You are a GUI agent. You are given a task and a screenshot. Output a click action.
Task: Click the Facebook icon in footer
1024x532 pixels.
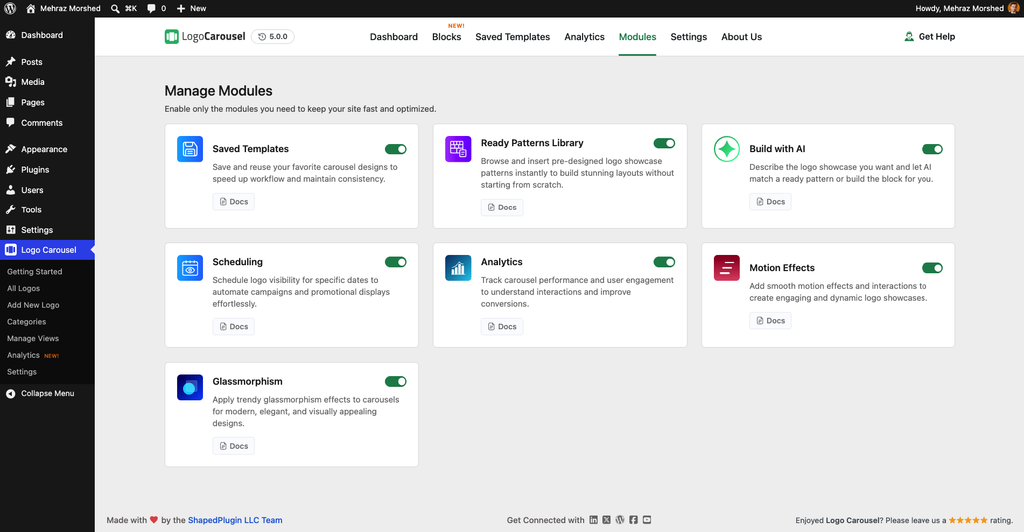tap(633, 520)
